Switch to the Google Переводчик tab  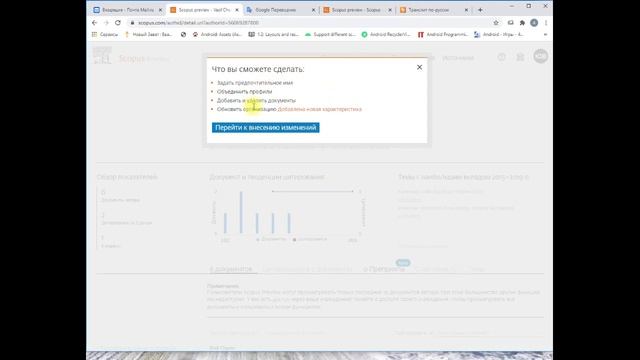(x=280, y=10)
